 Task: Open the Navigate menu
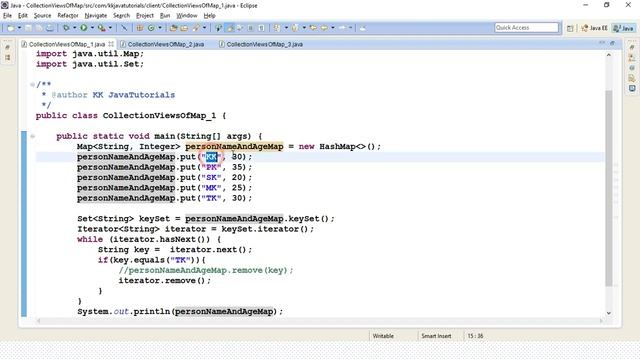pos(96,16)
